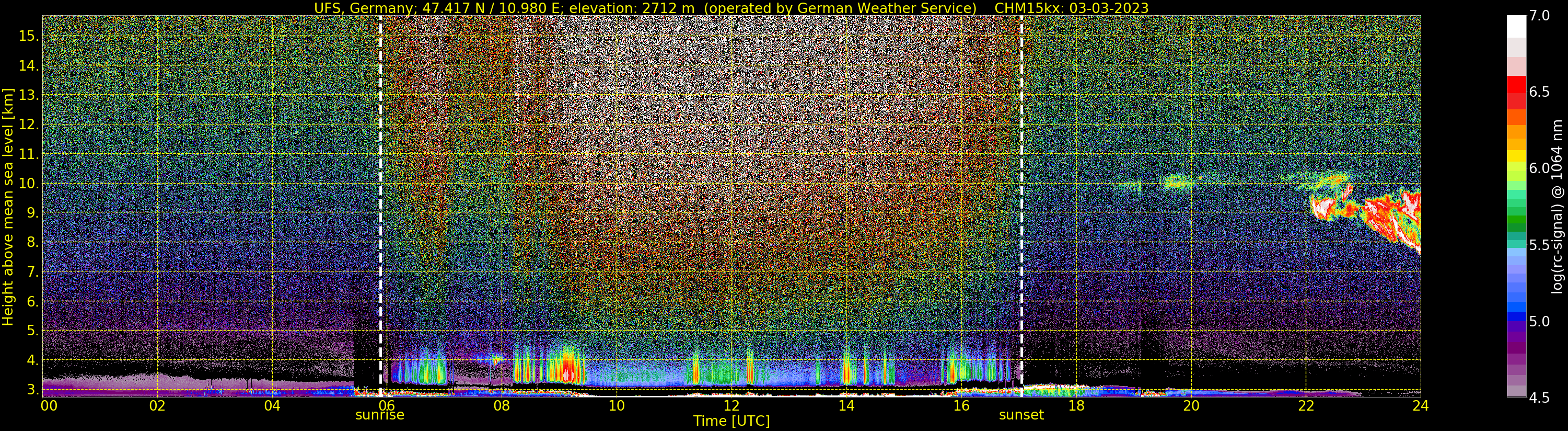Viewport: 1568px width, 431px height.
Task: Click the time axis tick '12'
Action: click(x=731, y=405)
